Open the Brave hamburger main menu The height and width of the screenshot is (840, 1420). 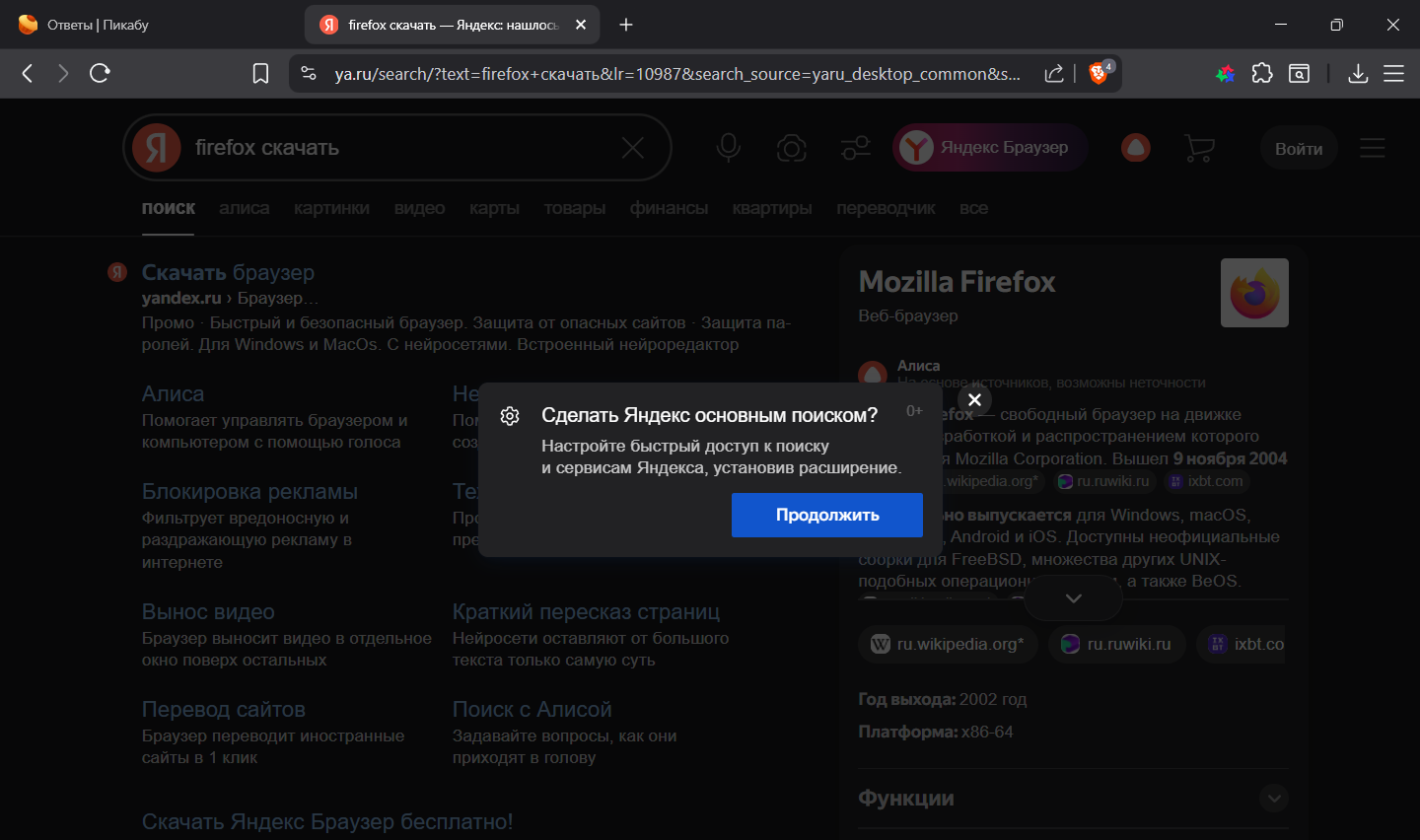click(1393, 73)
